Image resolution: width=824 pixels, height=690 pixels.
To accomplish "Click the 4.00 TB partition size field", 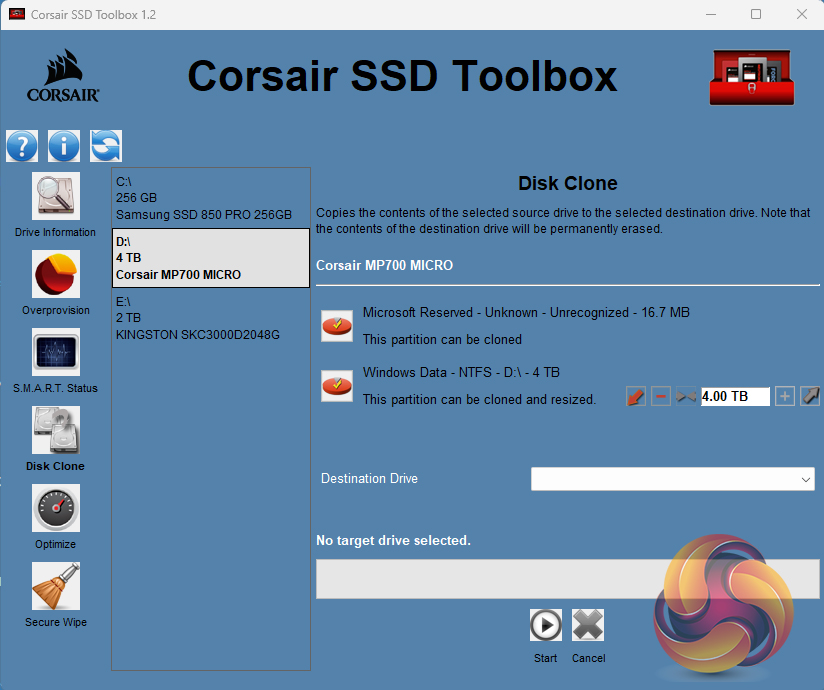I will (x=735, y=397).
